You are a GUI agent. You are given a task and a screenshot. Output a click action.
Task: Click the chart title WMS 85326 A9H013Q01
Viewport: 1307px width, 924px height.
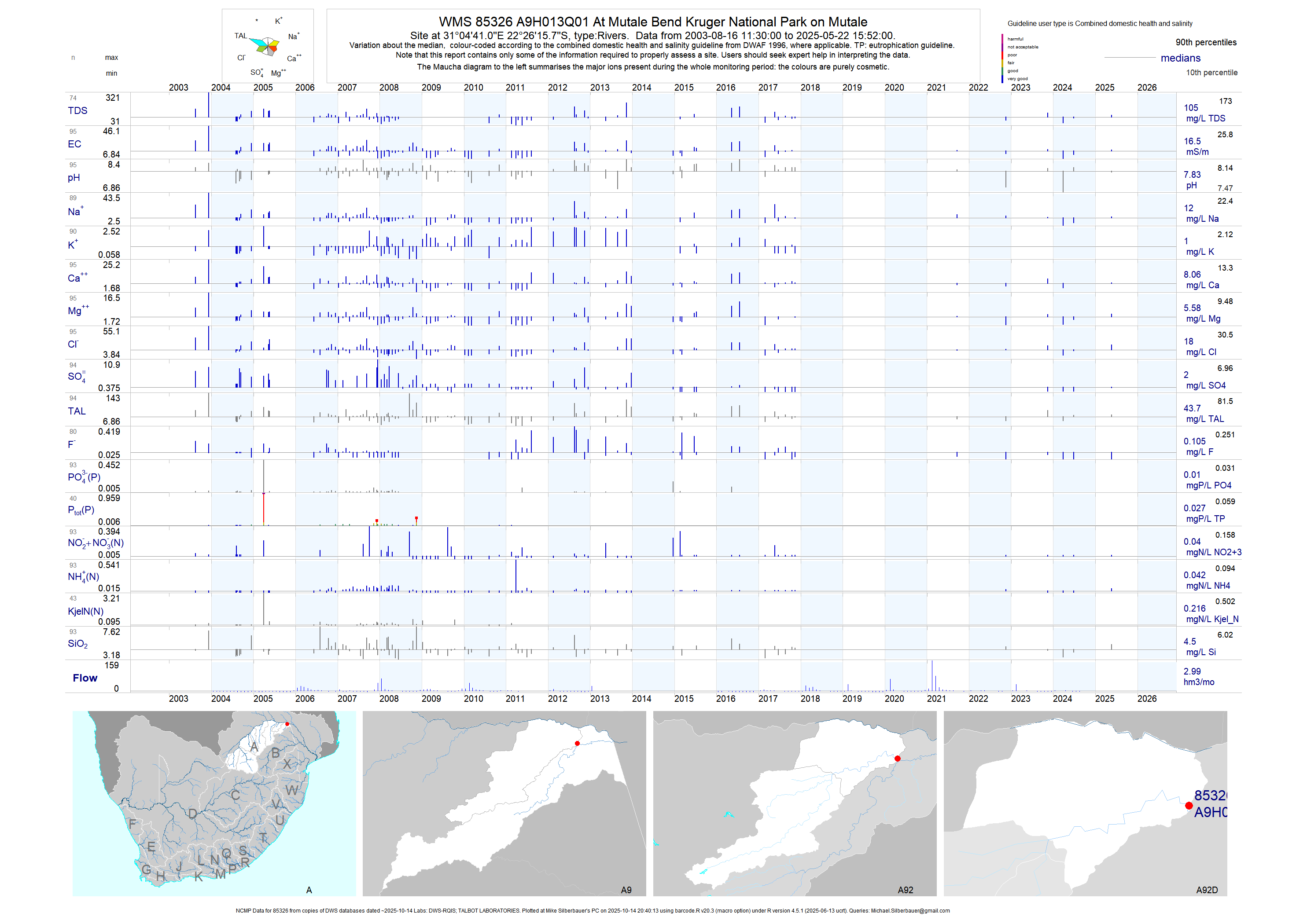pyautogui.click(x=652, y=22)
